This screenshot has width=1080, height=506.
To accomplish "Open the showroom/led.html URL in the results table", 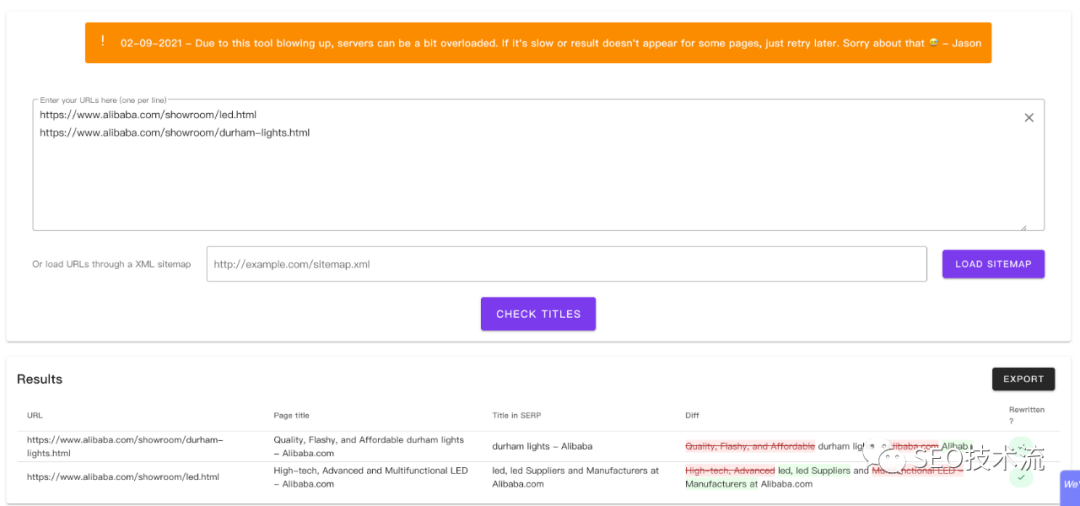I will tap(123, 477).
